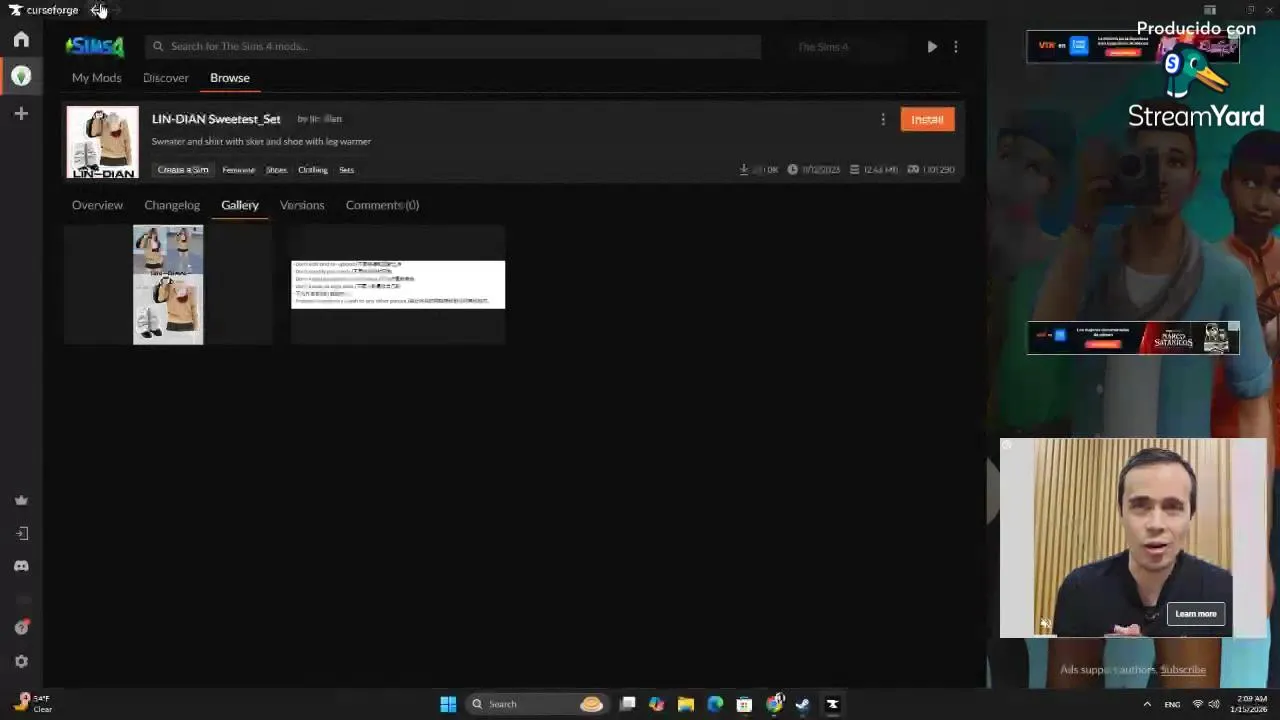Open Microsoft Edge from taskbar
Screen dimensions: 1280x720
[x=715, y=704]
